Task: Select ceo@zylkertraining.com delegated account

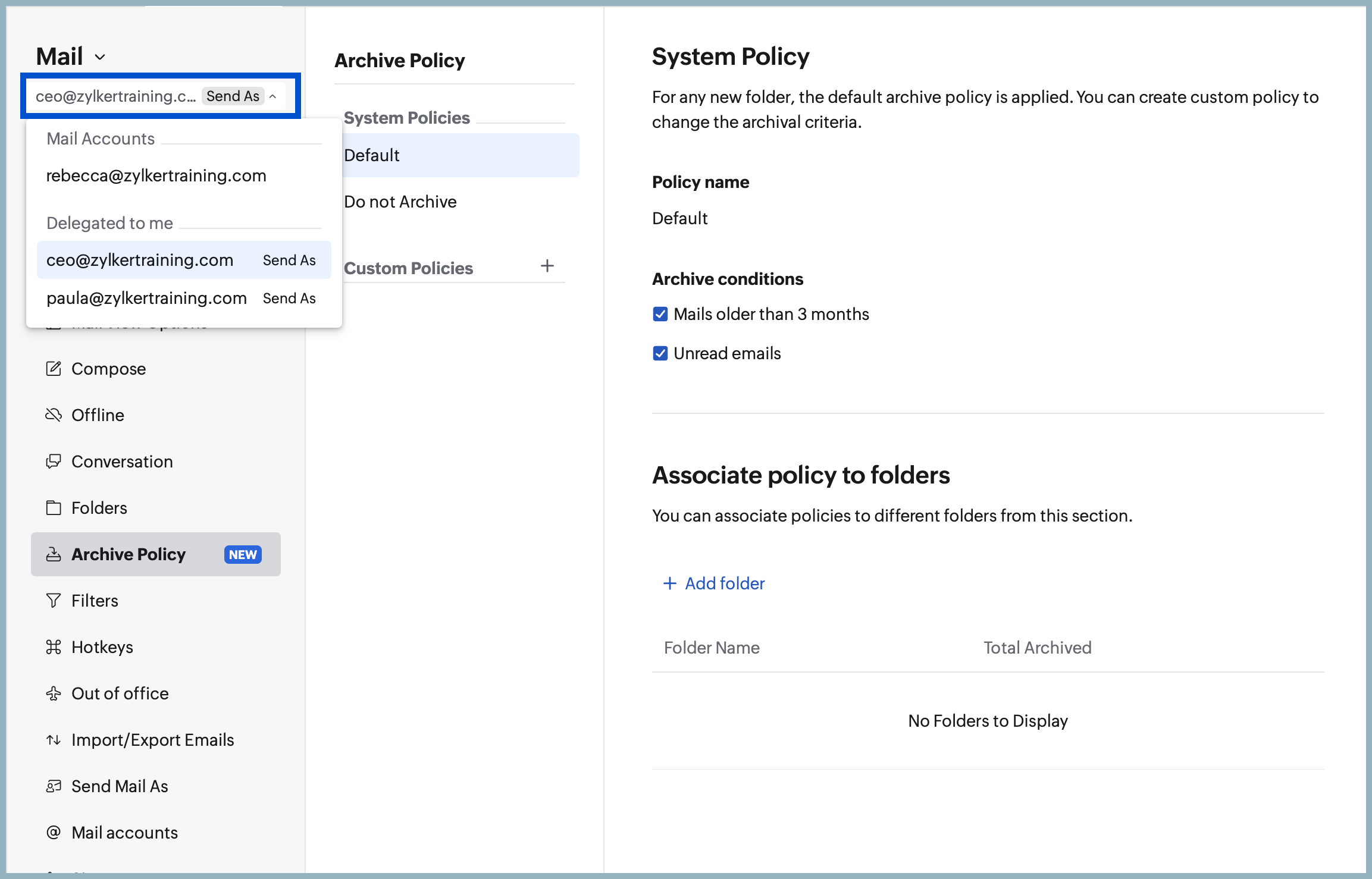Action: click(x=184, y=260)
